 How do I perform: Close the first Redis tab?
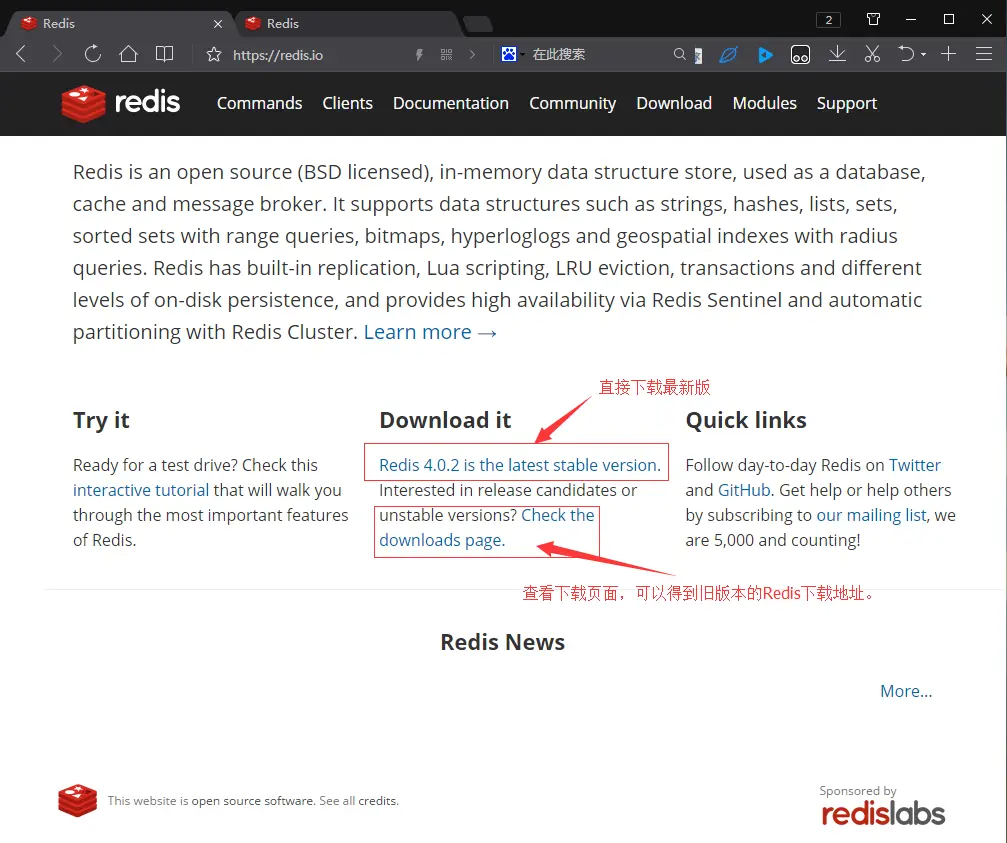[218, 24]
